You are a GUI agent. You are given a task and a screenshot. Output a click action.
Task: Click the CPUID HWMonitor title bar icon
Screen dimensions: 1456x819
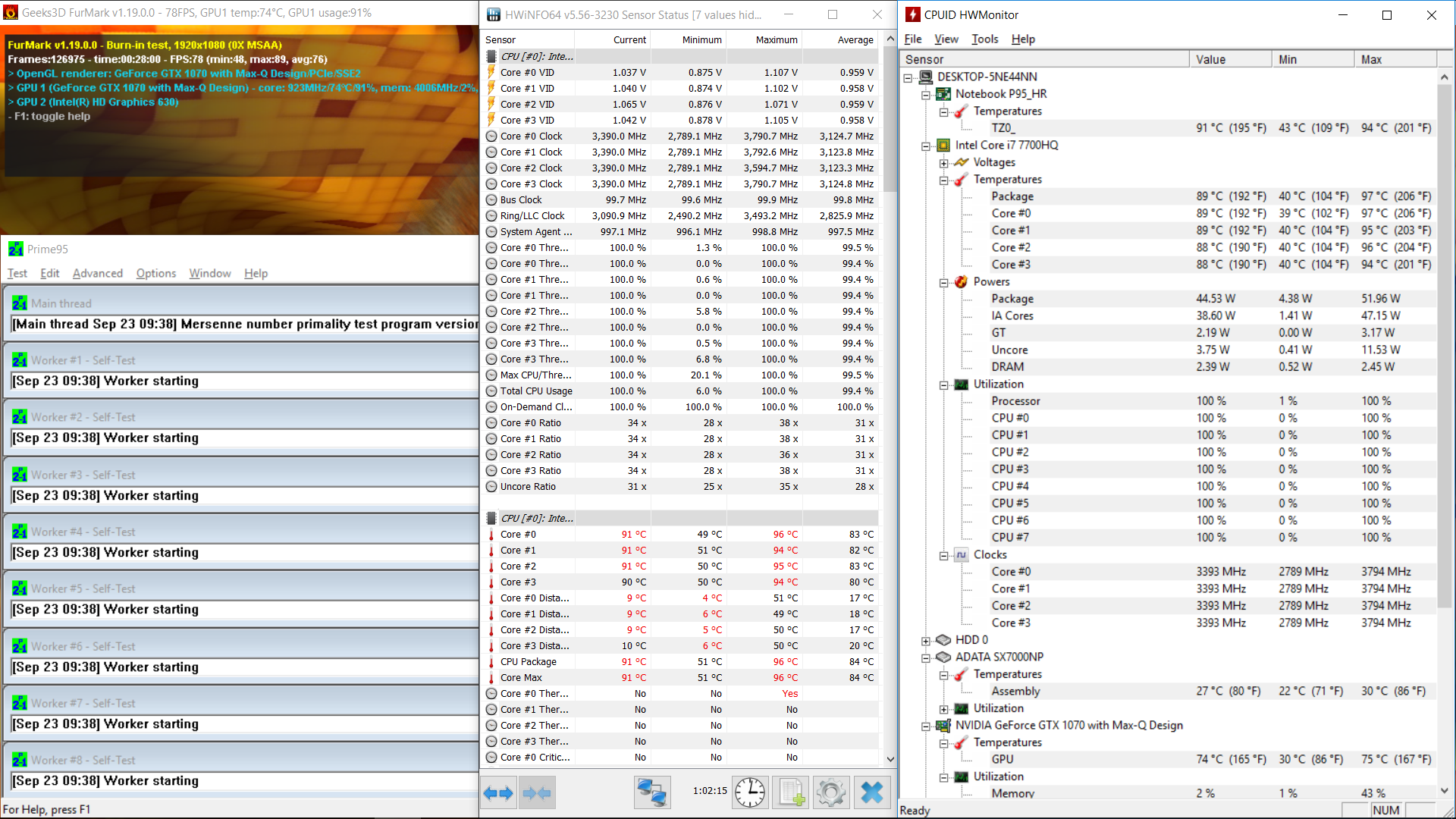913,14
